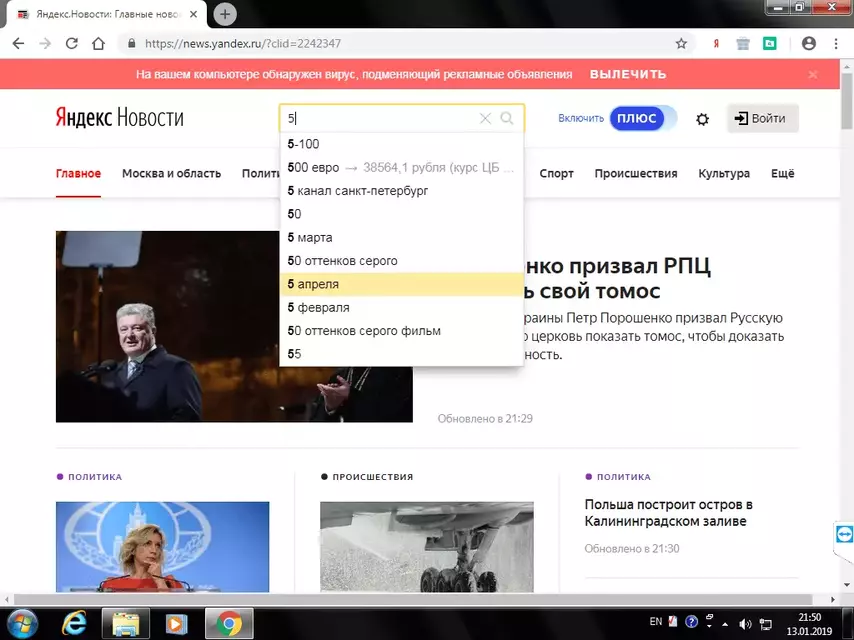This screenshot has height=640, width=854.
Task: Open the Москва и область tab
Action: tap(172, 173)
